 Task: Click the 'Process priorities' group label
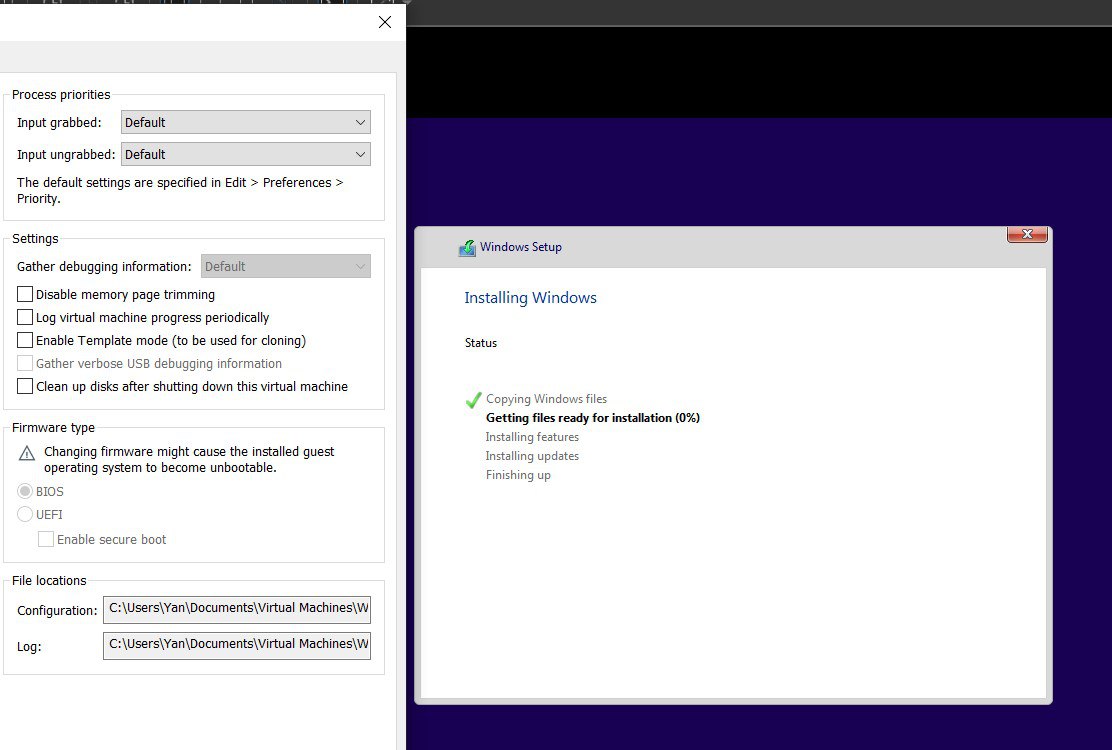click(61, 95)
